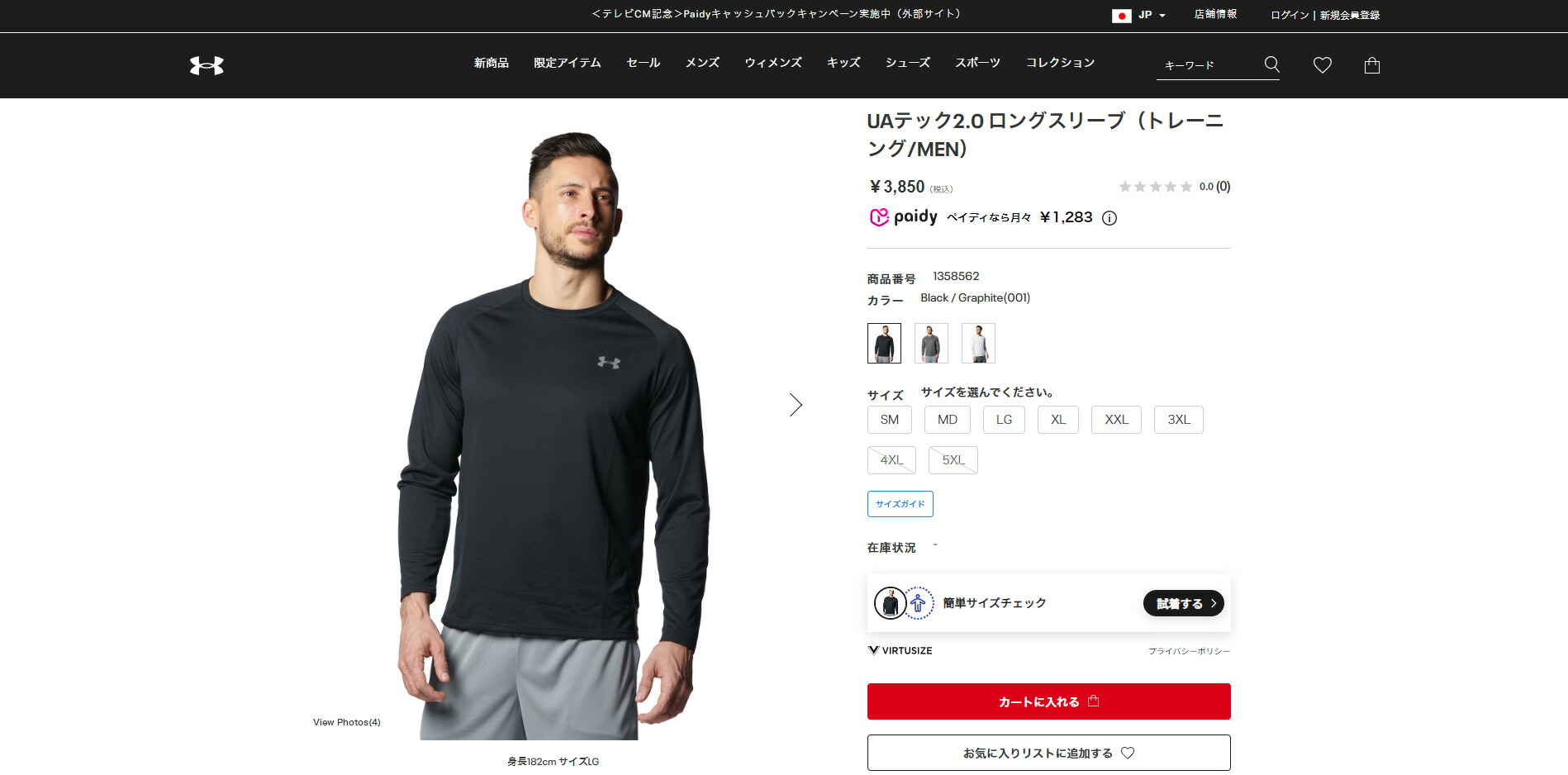Choose the white color swatch
This screenshot has width=1568, height=775.
[978, 343]
